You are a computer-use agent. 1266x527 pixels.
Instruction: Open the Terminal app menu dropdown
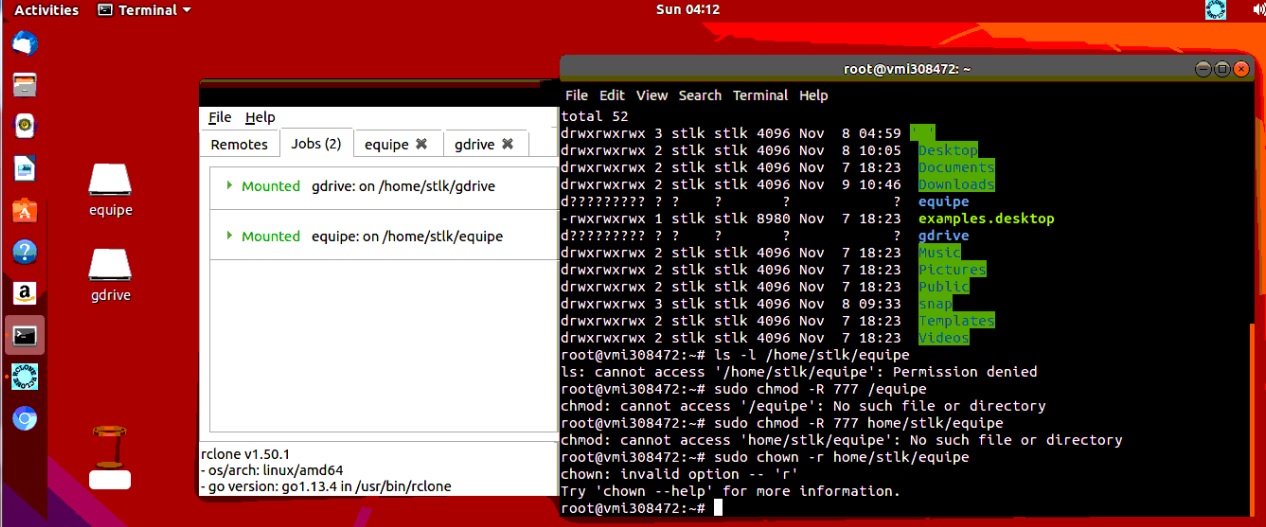click(144, 10)
